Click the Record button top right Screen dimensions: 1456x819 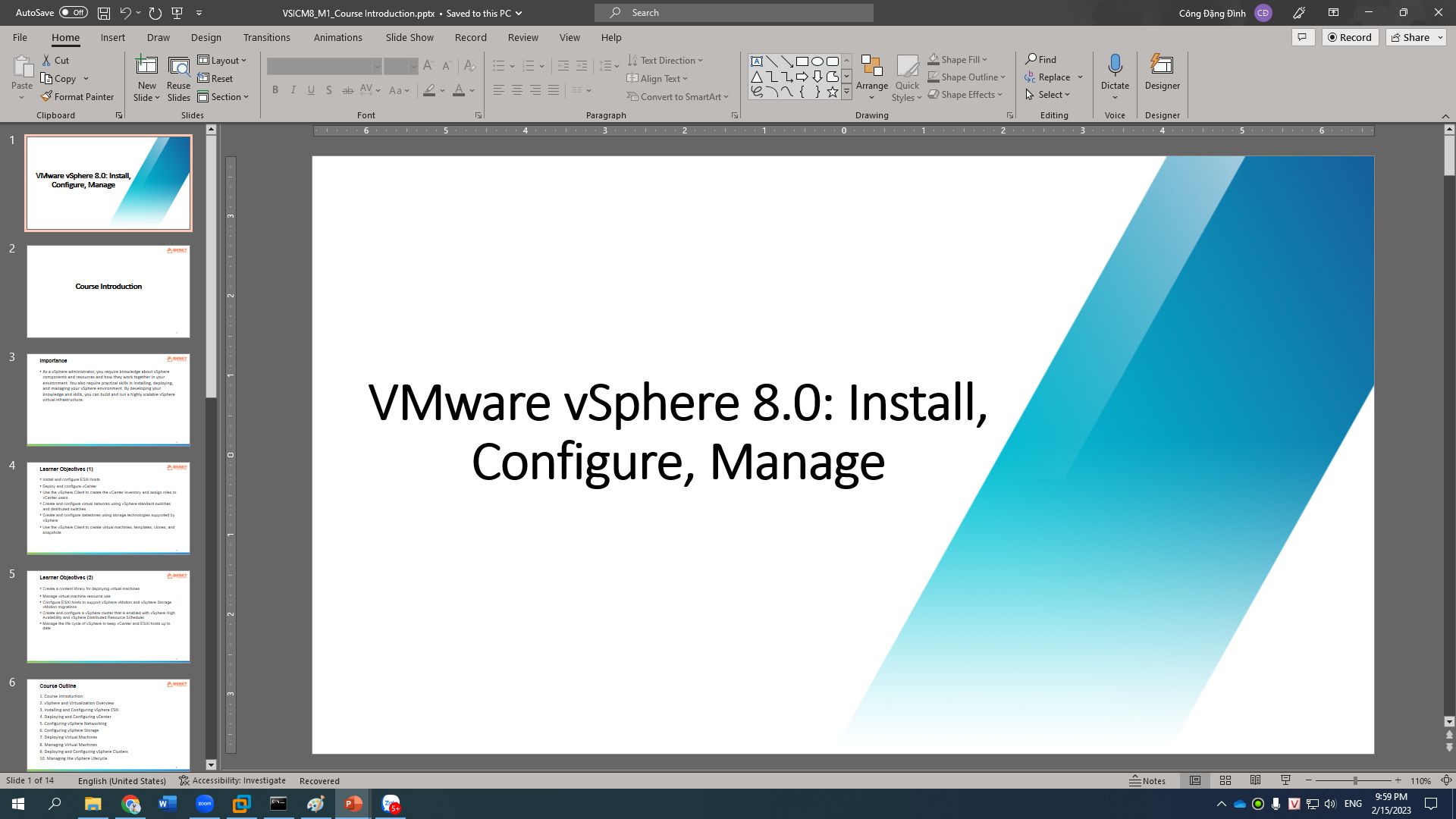pos(1350,37)
